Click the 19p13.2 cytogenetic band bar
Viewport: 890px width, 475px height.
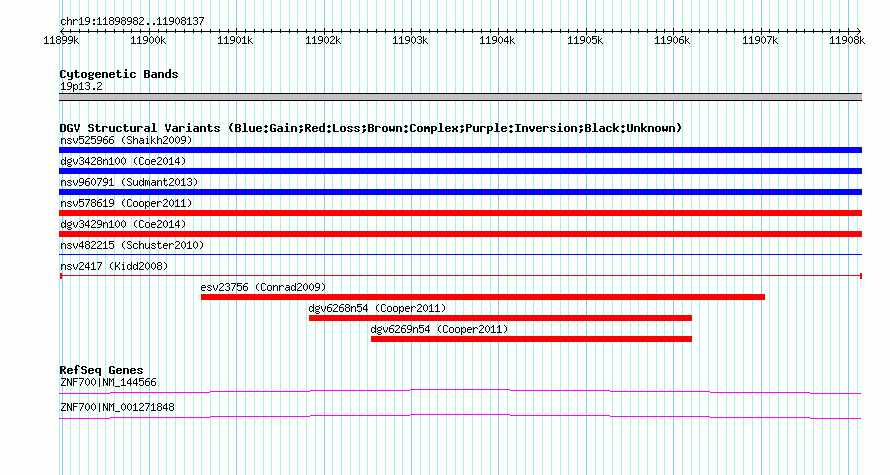point(460,97)
